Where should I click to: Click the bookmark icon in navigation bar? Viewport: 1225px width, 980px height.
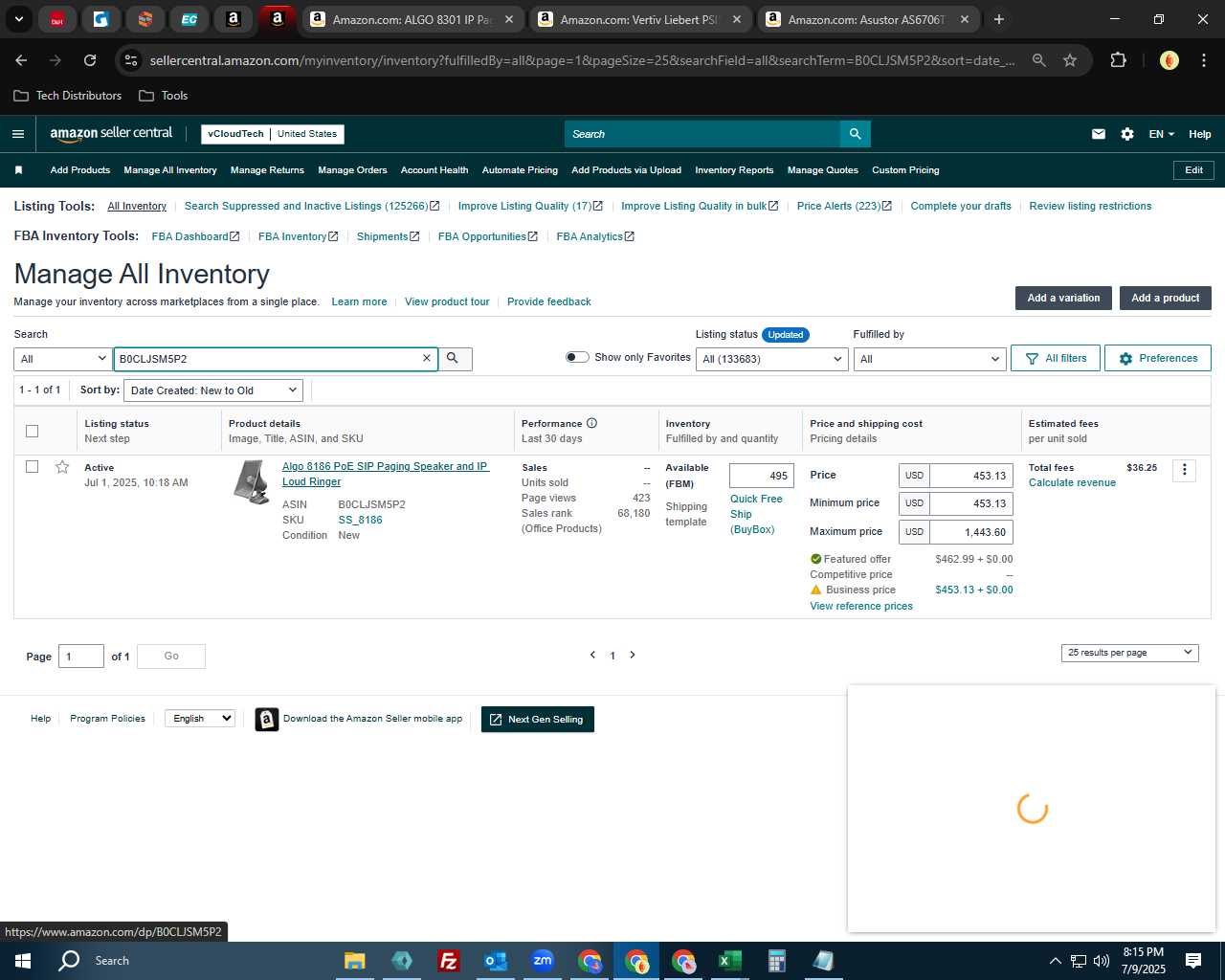[18, 170]
